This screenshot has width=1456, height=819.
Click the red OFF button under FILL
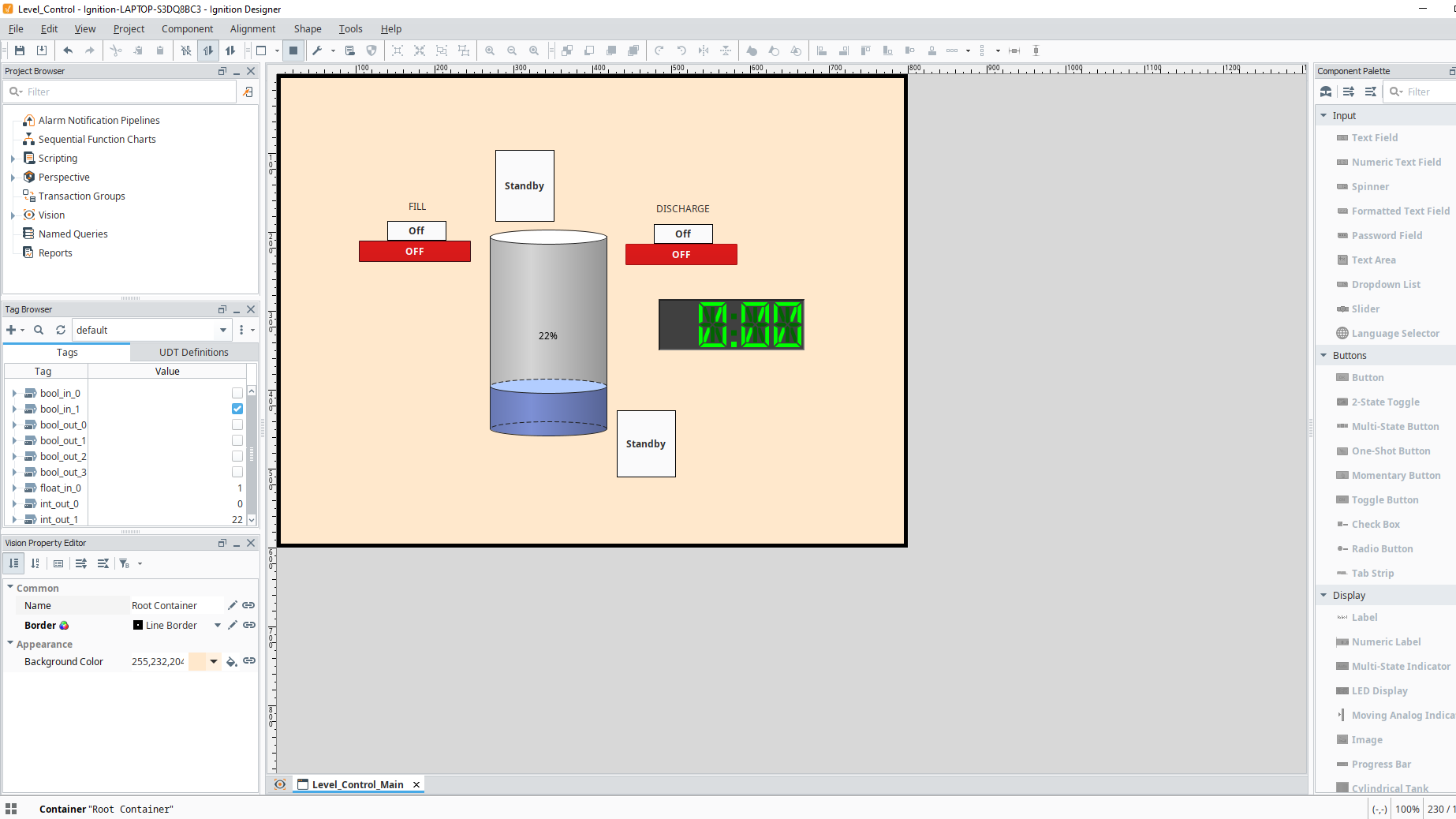point(415,252)
